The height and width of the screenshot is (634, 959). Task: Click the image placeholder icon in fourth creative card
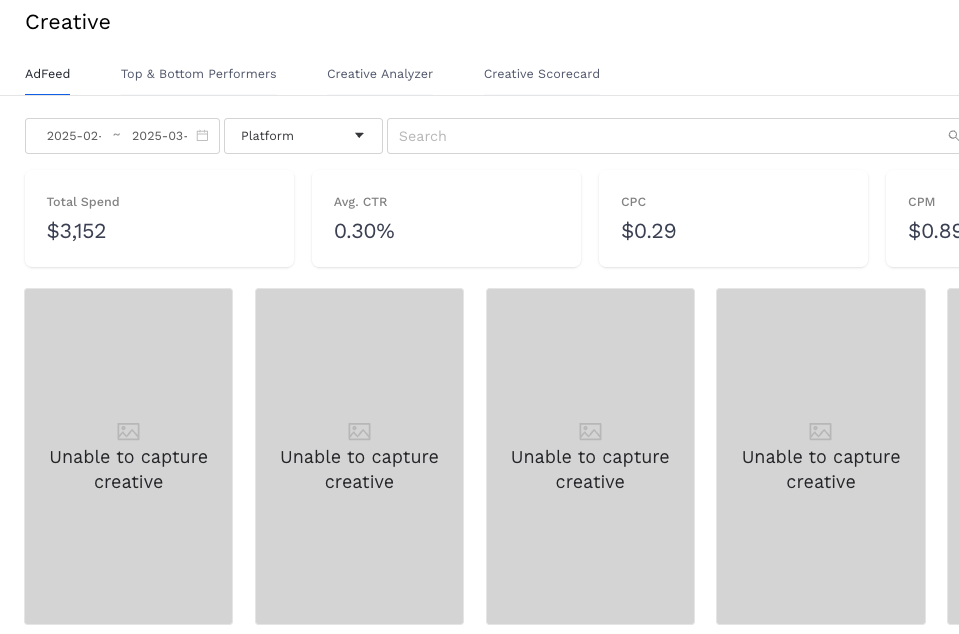click(820, 432)
